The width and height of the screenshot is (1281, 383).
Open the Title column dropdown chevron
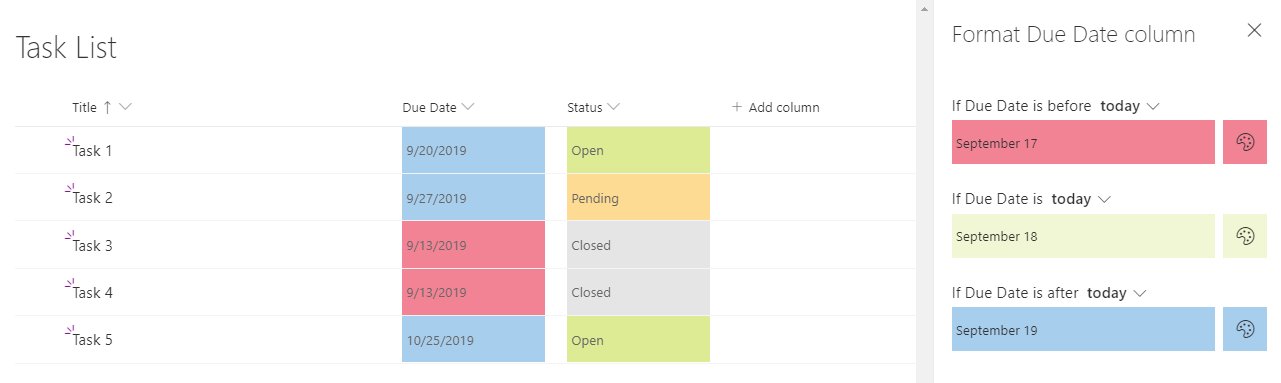click(x=125, y=107)
